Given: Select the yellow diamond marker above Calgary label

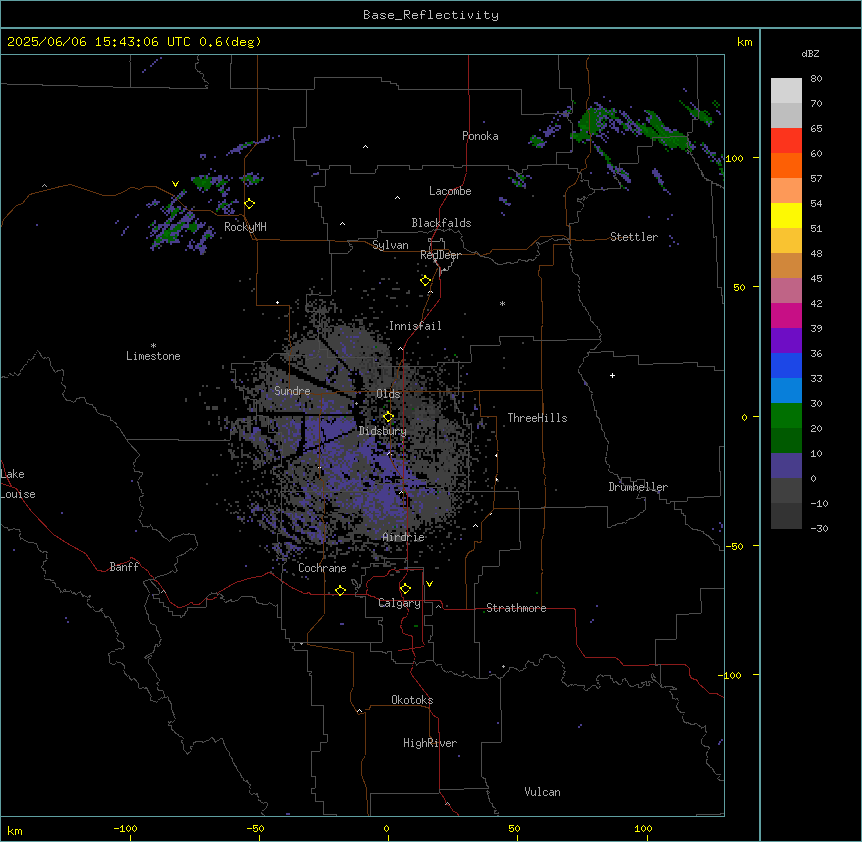Looking at the screenshot, I should pos(405,589).
